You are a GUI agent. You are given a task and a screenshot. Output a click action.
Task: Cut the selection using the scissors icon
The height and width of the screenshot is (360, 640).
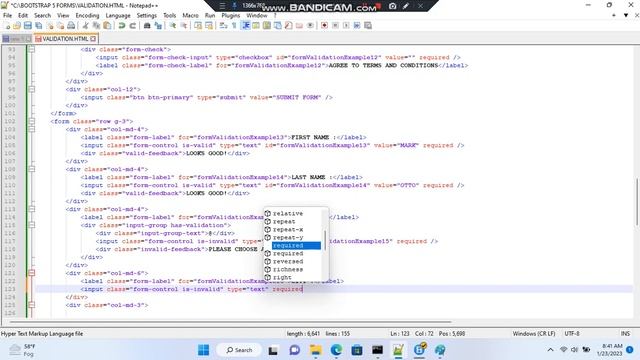(85, 26)
